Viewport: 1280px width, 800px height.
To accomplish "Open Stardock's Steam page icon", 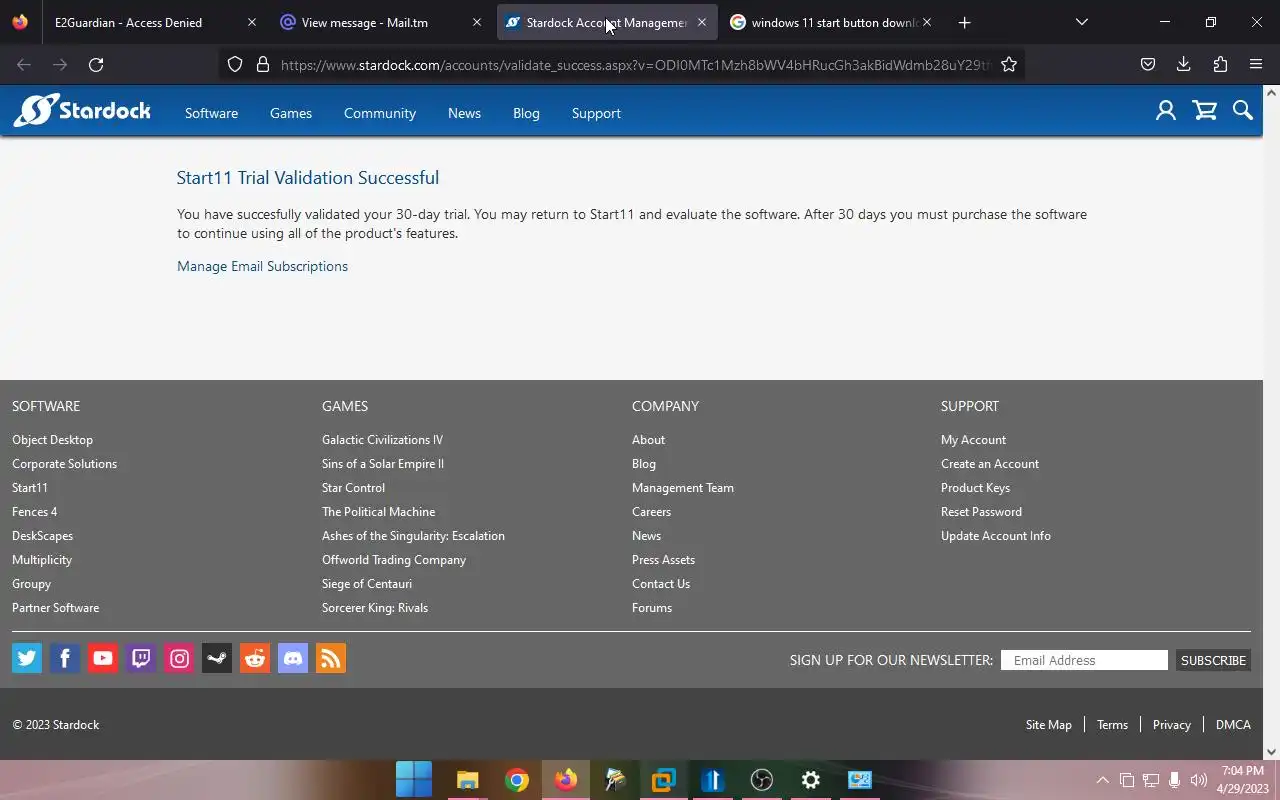I will tap(217, 658).
